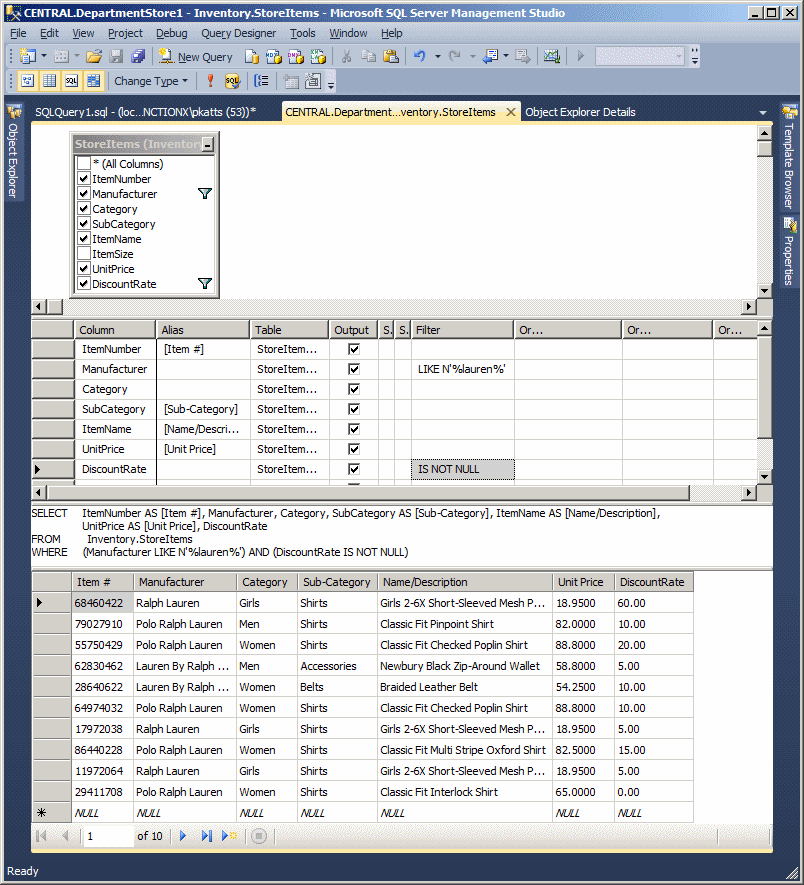Click the Save All icon

coord(138,56)
